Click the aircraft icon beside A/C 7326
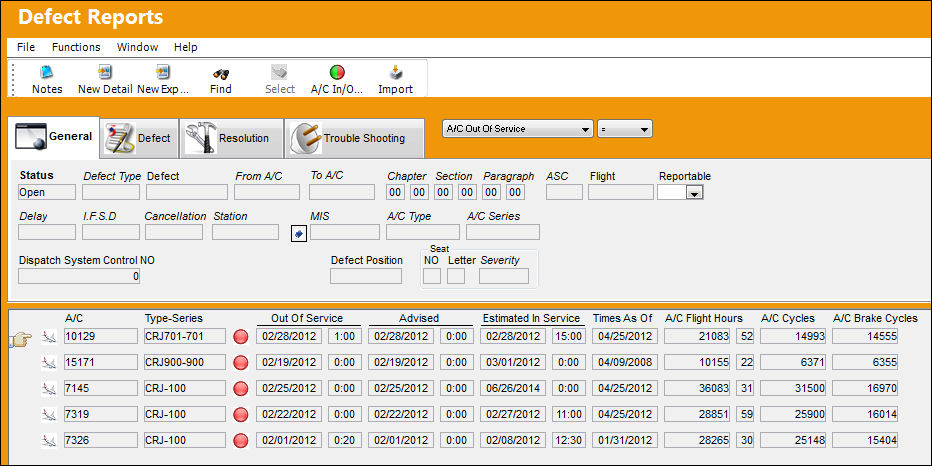 49,441
